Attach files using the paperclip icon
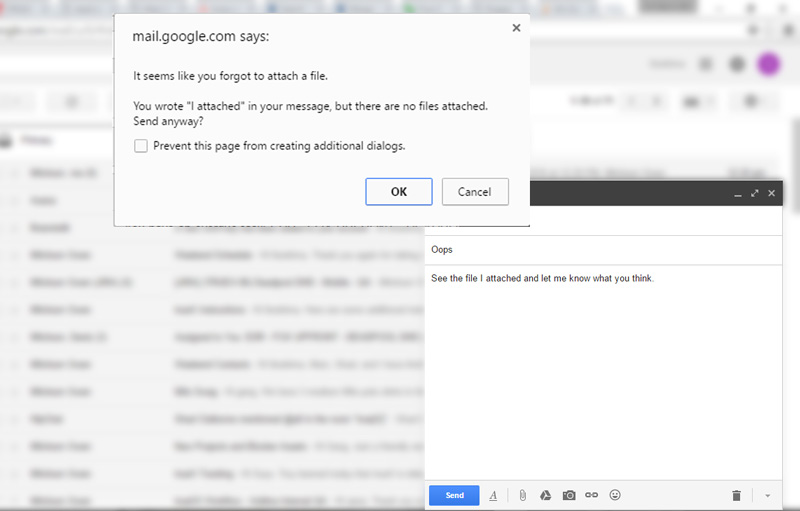Image resolution: width=800 pixels, height=511 pixels. point(522,495)
